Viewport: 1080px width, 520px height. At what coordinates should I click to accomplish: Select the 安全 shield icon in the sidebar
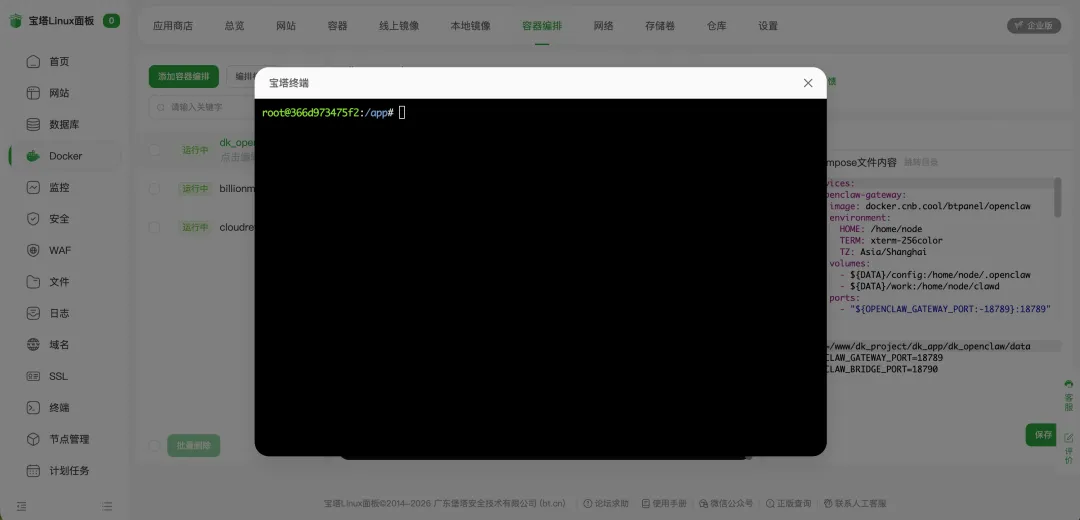(33, 219)
